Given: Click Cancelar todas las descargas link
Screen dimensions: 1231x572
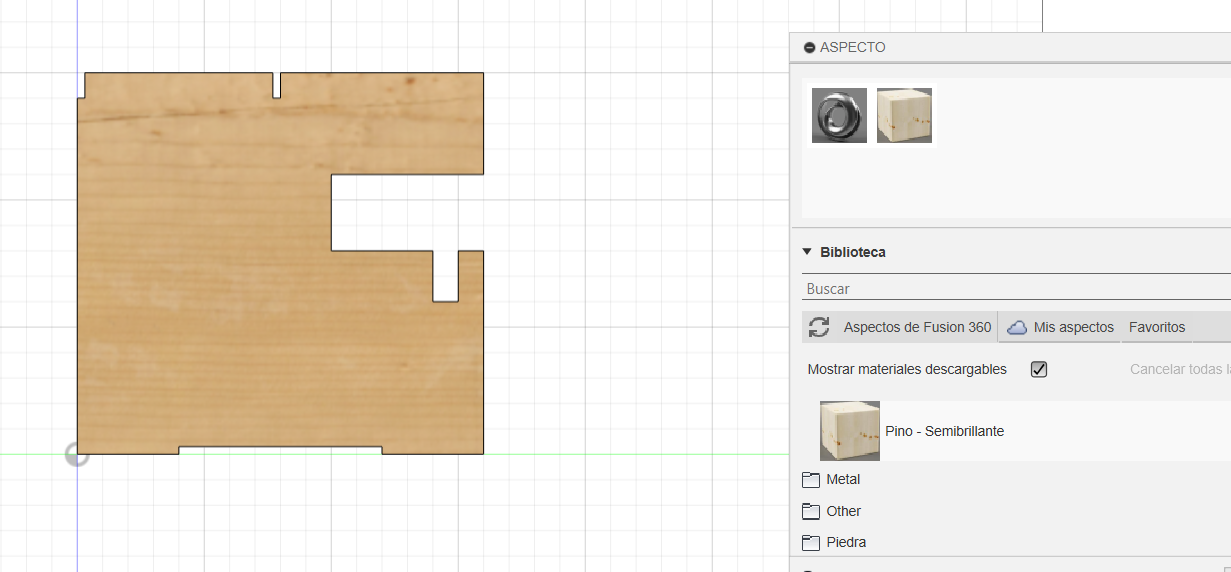Looking at the screenshot, I should 1180,369.
